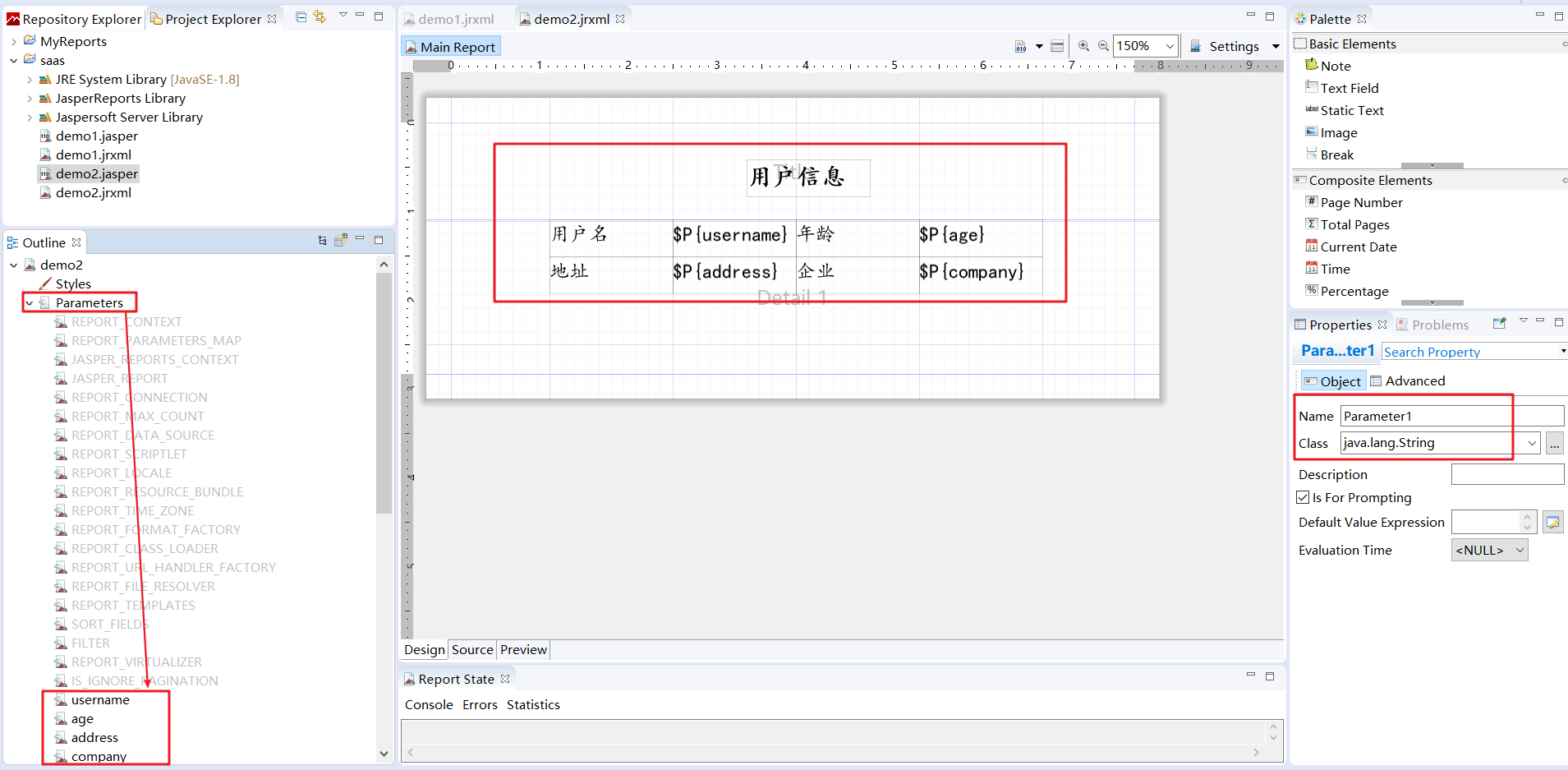Zoom out with the magnifier minus icon
The image size is (1568, 770).
coord(1103,46)
